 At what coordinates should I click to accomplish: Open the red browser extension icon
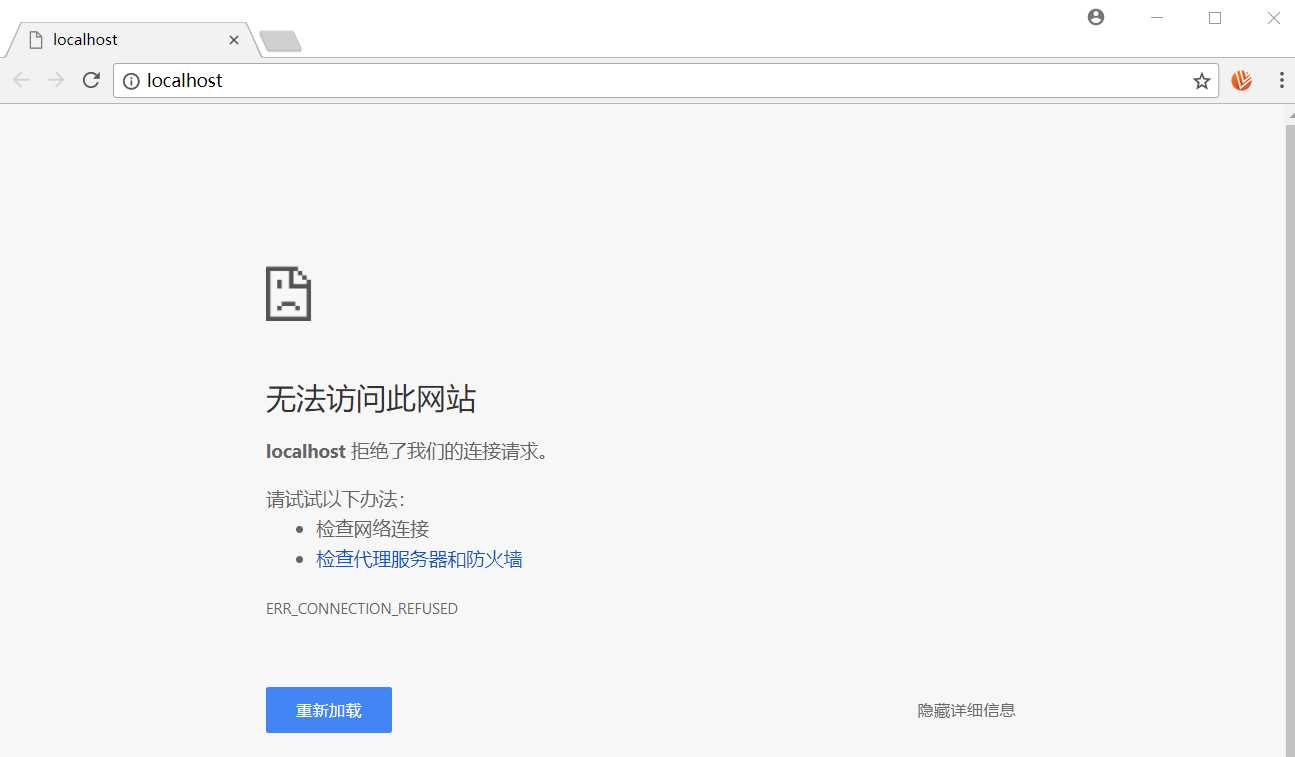click(x=1241, y=80)
